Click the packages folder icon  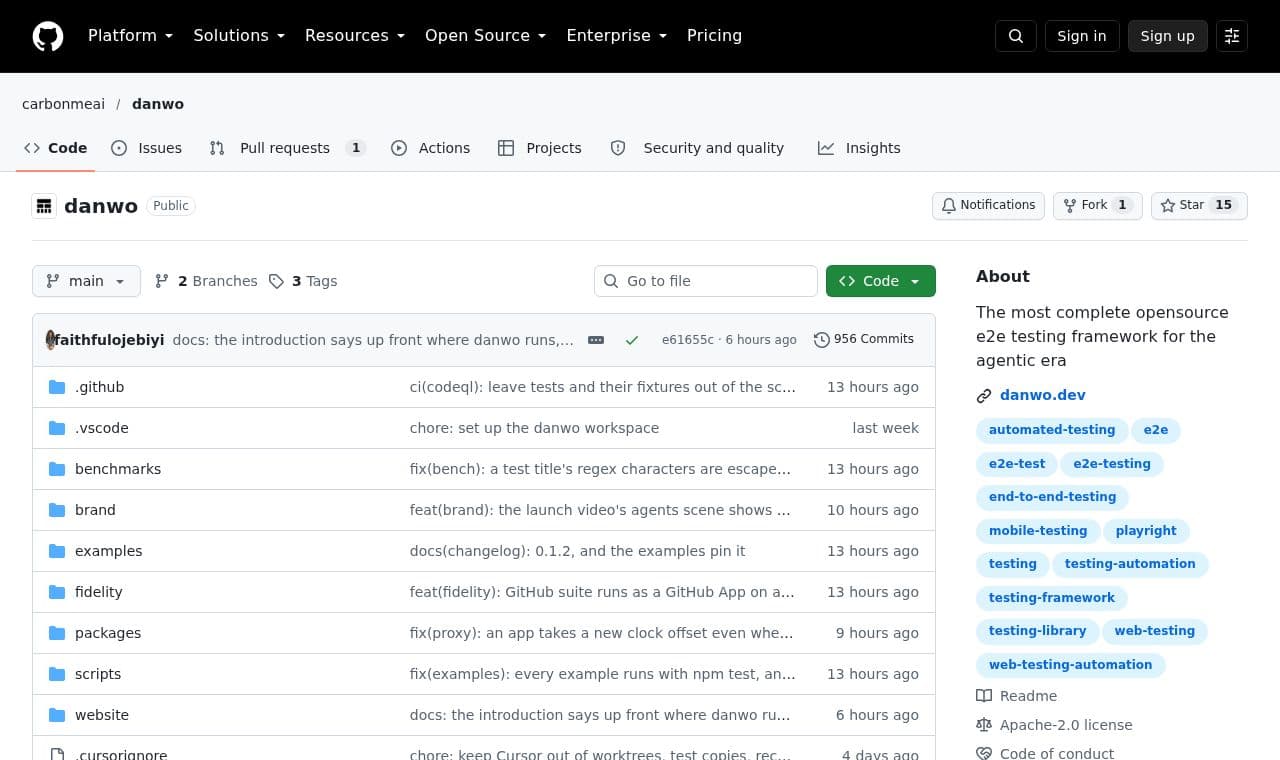[x=57, y=633]
